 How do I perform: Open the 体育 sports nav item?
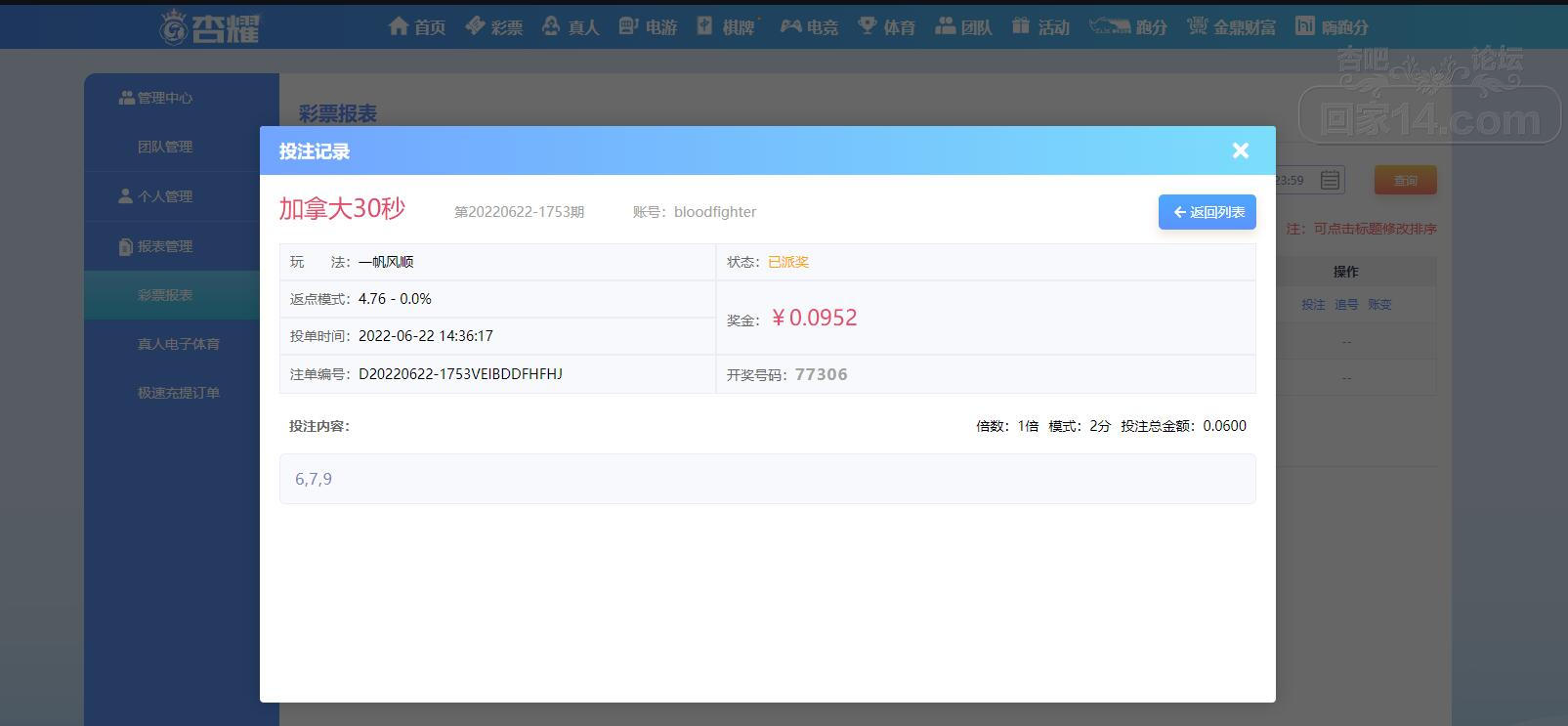[887, 26]
